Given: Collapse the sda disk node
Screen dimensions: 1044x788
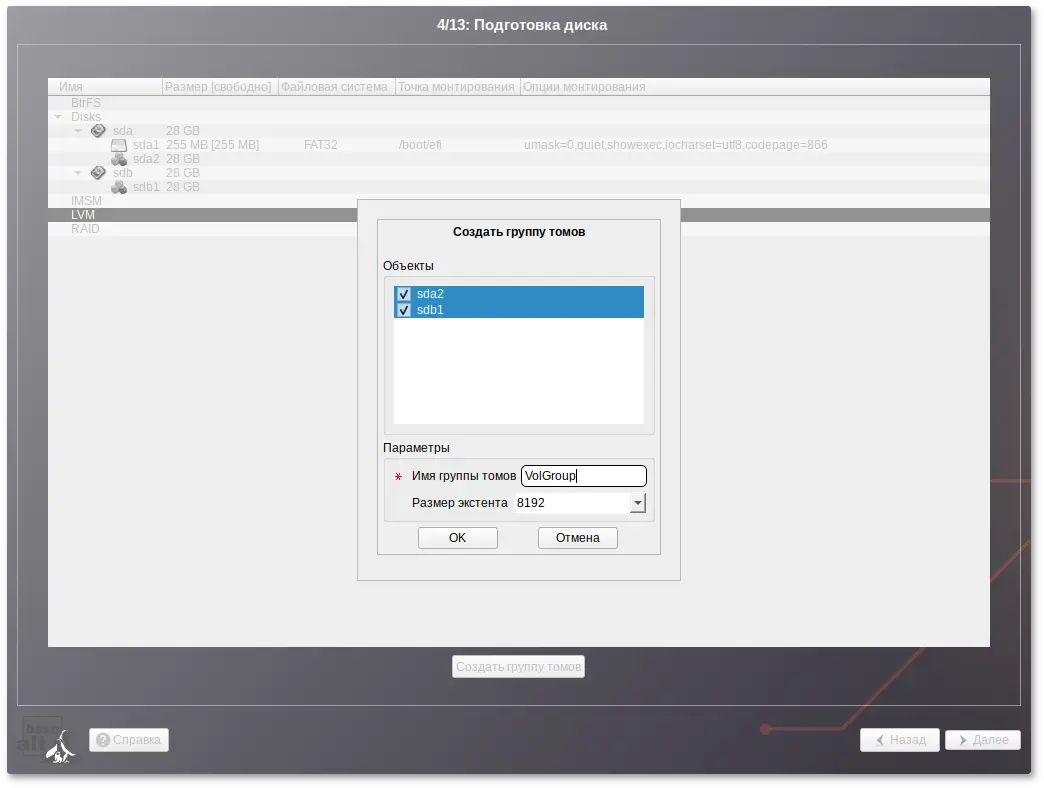Looking at the screenshot, I should pyautogui.click(x=78, y=131).
